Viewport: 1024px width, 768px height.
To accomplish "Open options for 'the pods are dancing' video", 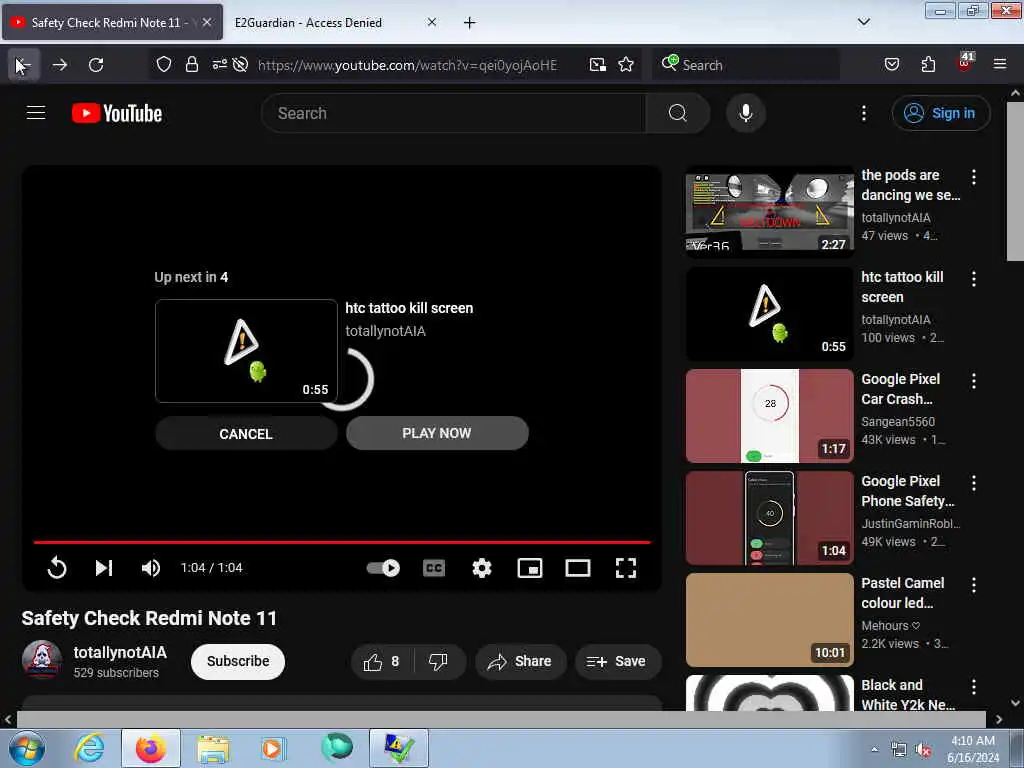I will click(x=974, y=177).
